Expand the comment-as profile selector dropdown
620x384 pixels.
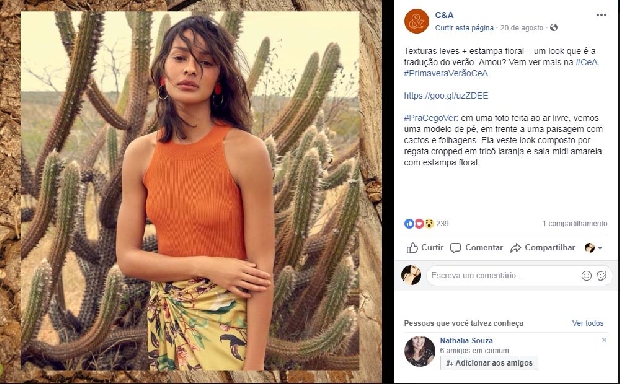click(x=593, y=248)
